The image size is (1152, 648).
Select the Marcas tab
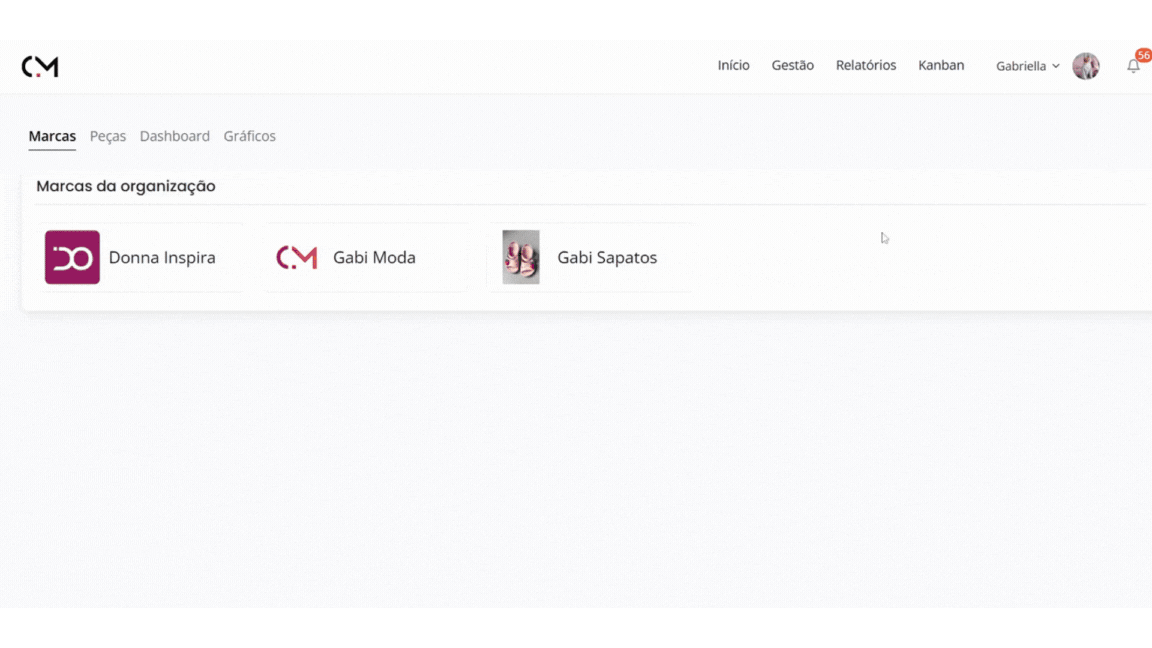(x=52, y=136)
